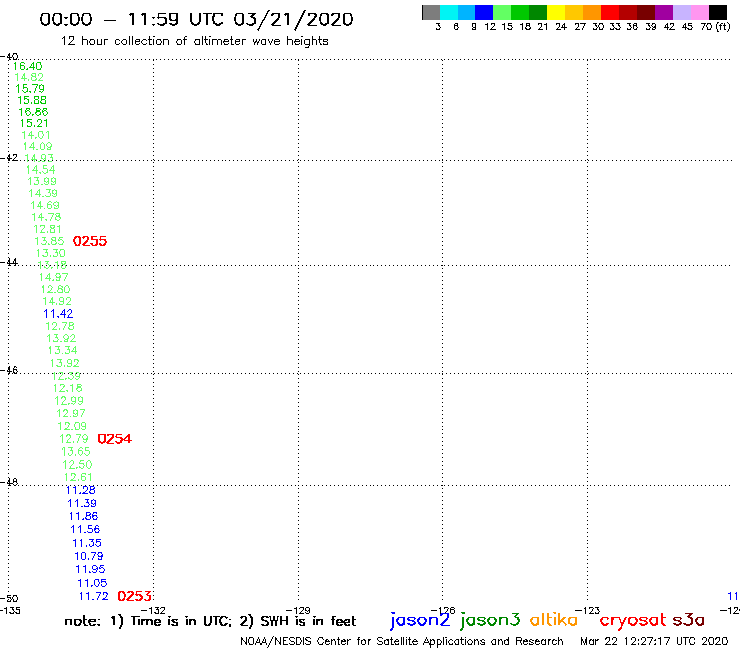The width and height of the screenshot is (740, 650).
Task: Click the wave height value 13.85
Action: (x=49, y=241)
